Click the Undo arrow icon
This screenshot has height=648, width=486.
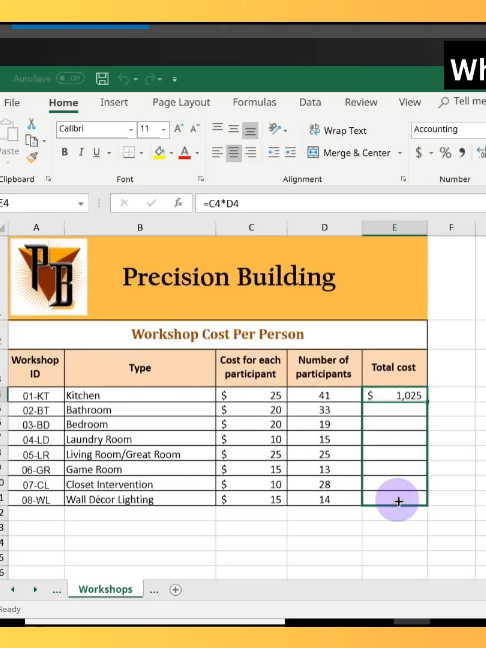[124, 79]
